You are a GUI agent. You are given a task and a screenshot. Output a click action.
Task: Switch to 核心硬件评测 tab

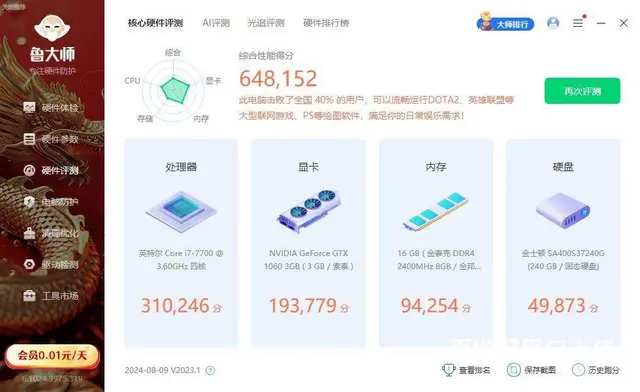(x=155, y=23)
